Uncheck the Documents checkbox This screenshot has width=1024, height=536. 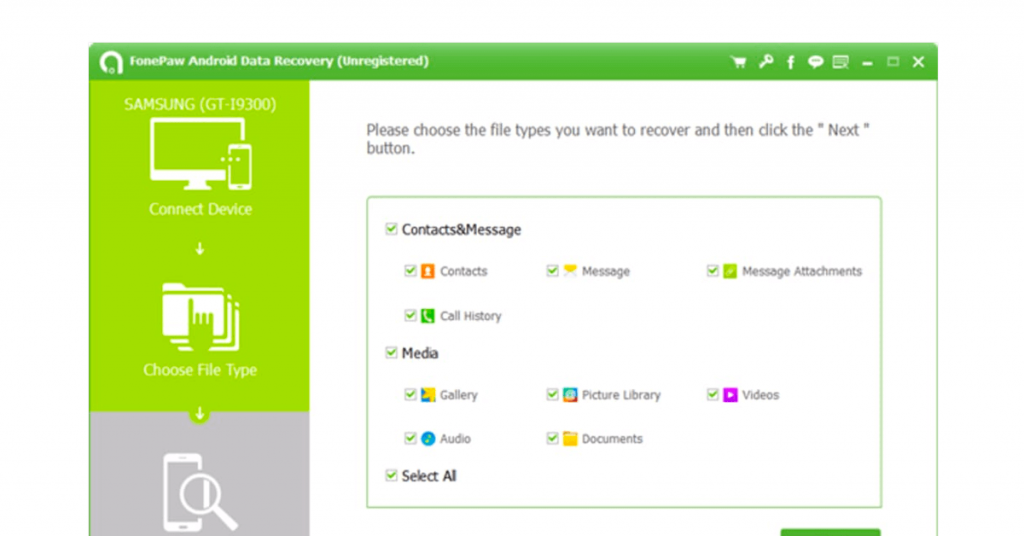pyautogui.click(x=552, y=438)
